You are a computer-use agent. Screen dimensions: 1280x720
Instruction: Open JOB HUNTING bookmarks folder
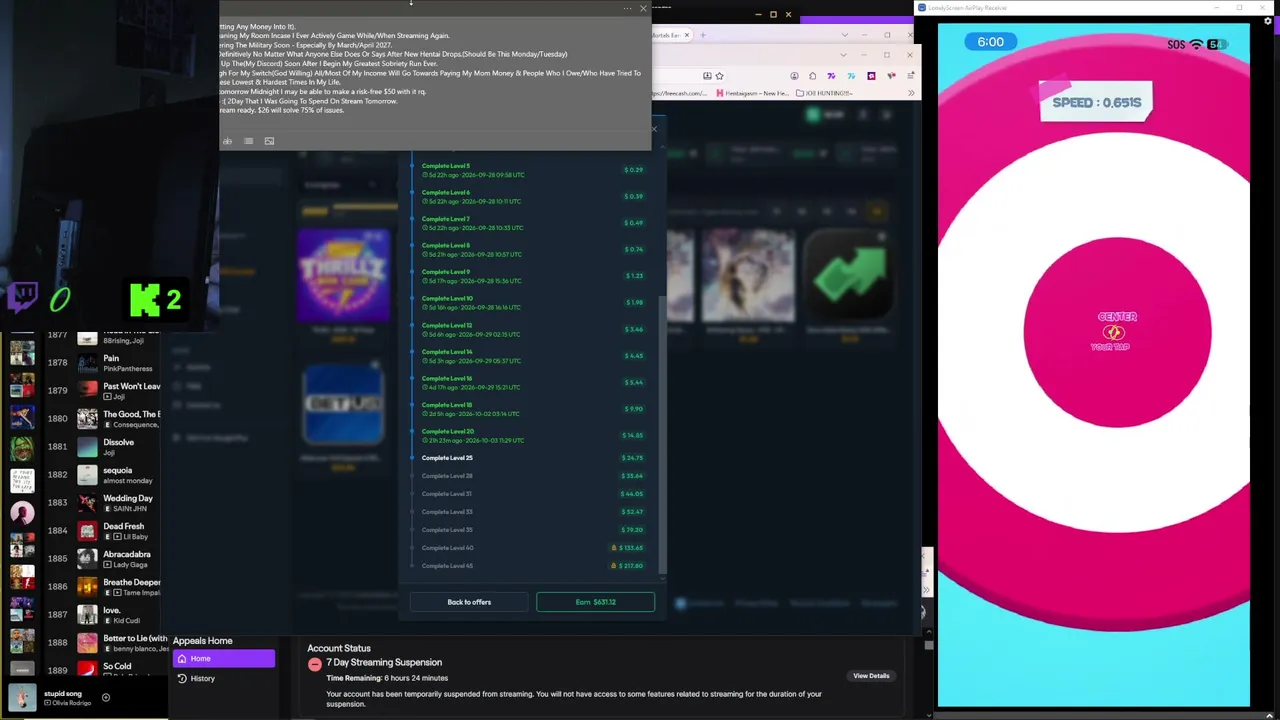click(824, 93)
